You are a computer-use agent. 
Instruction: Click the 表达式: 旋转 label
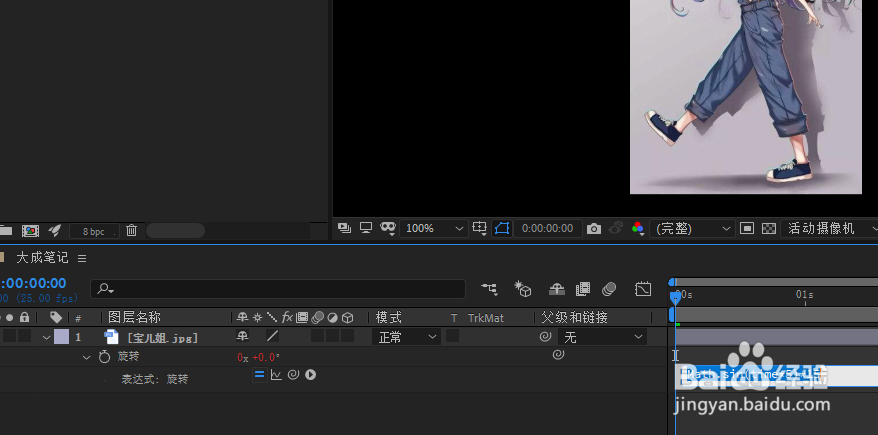click(x=155, y=379)
